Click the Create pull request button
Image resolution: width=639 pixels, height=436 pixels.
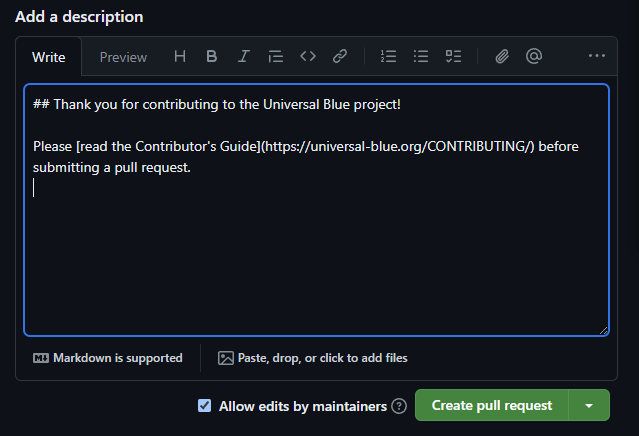(491, 406)
